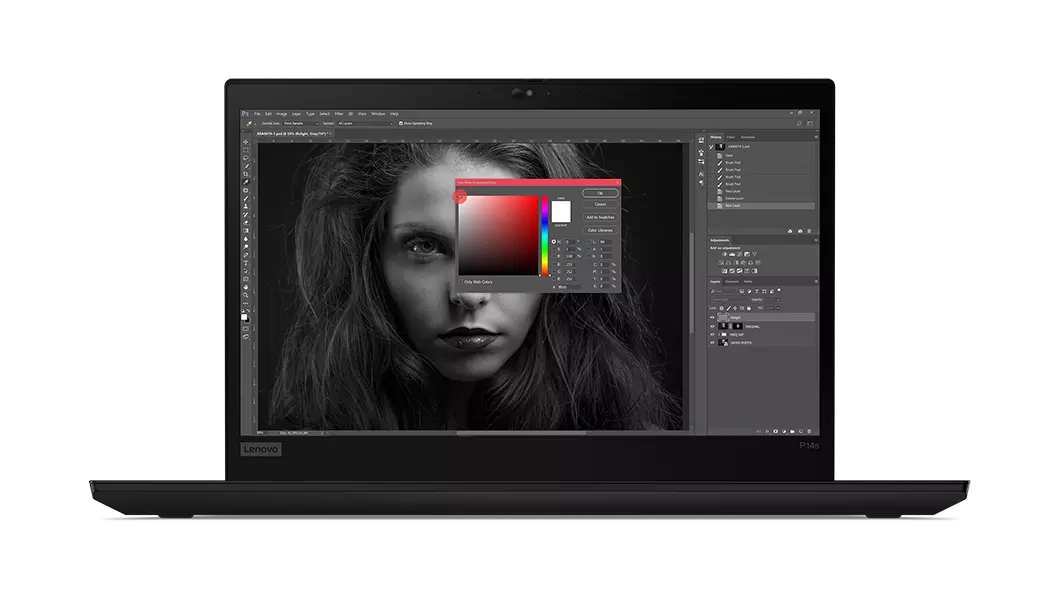Select the Crop tool
1060x596 pixels.
[246, 173]
